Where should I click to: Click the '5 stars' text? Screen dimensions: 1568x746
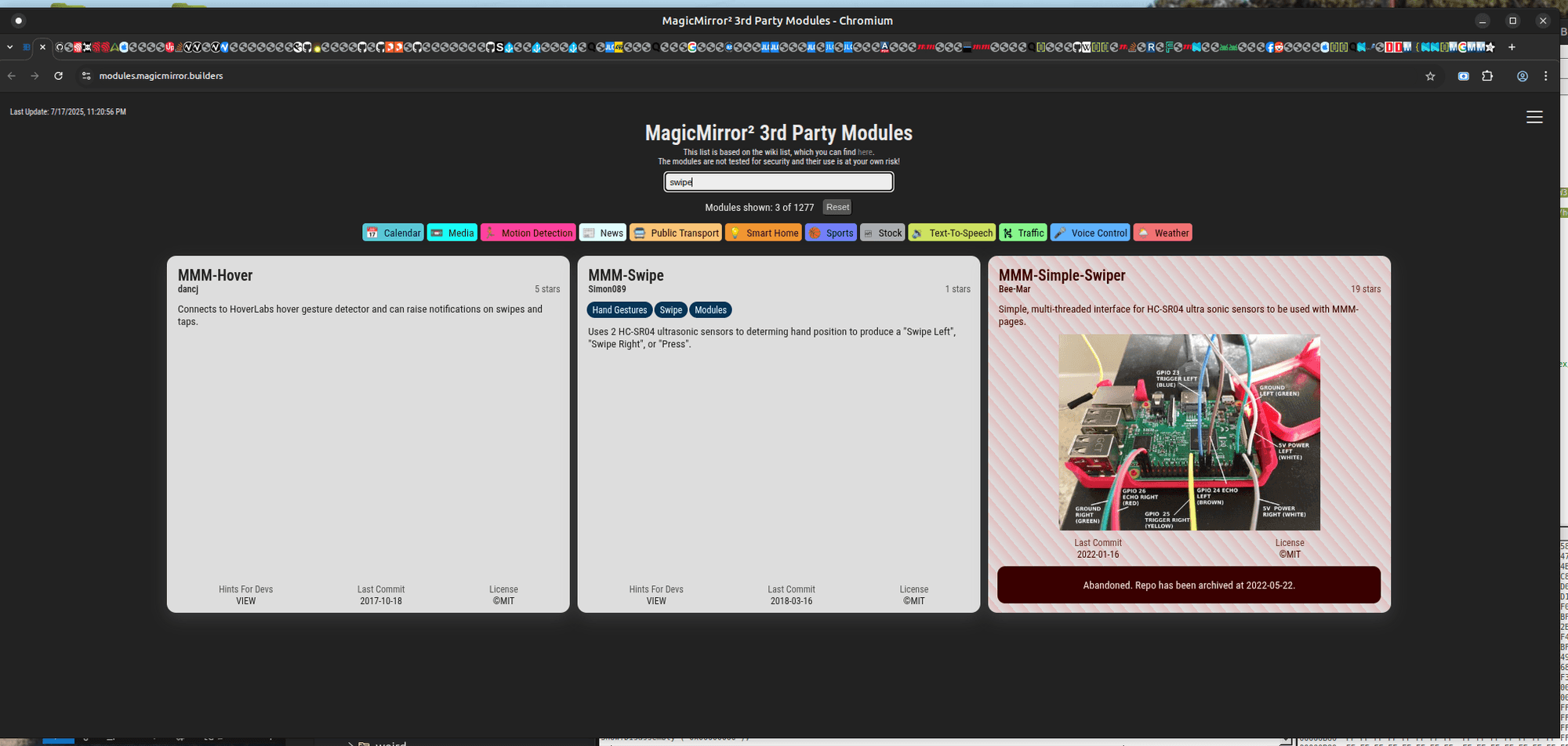click(547, 289)
